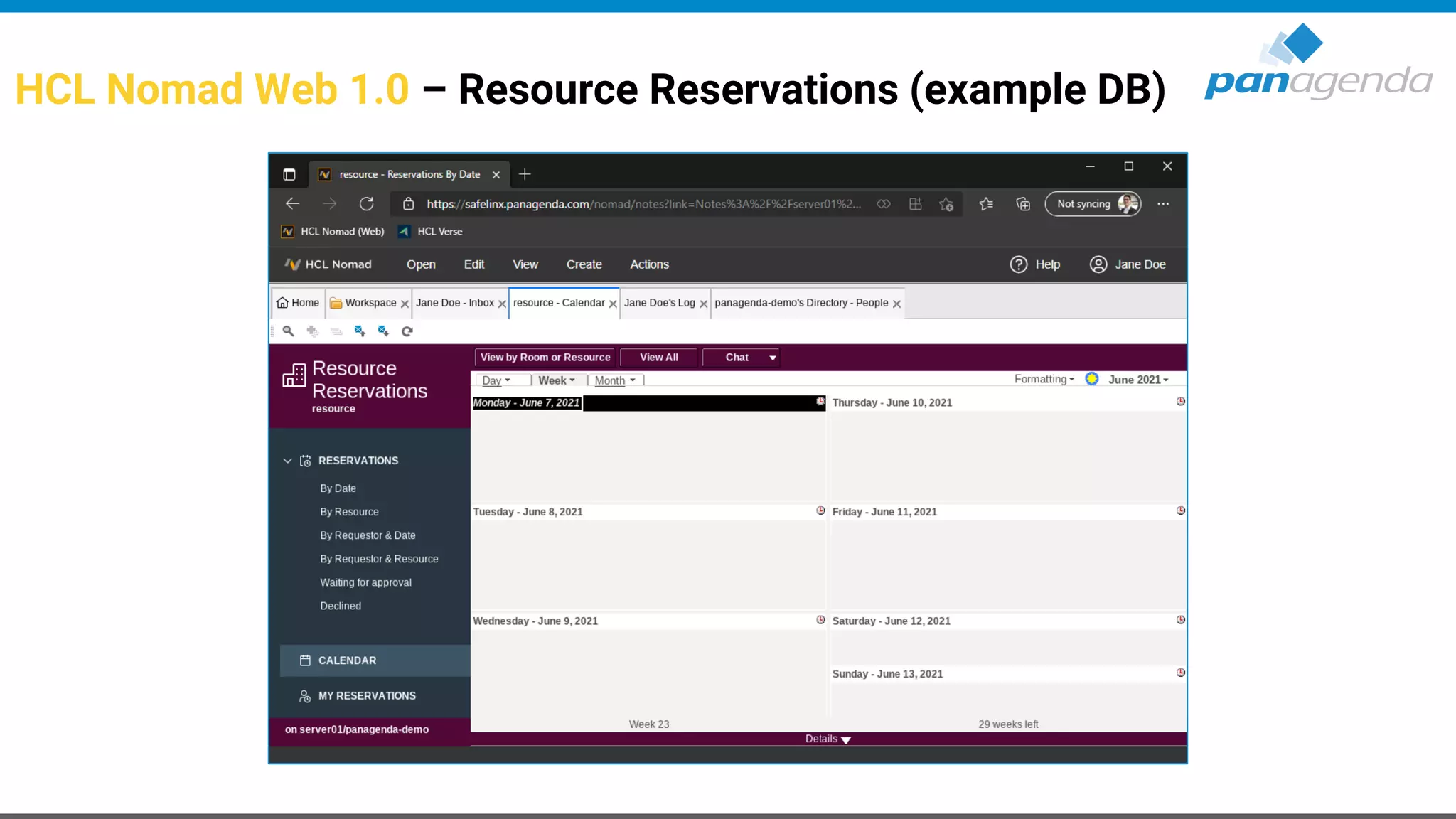Click View by Room or Resource button

tap(545, 358)
